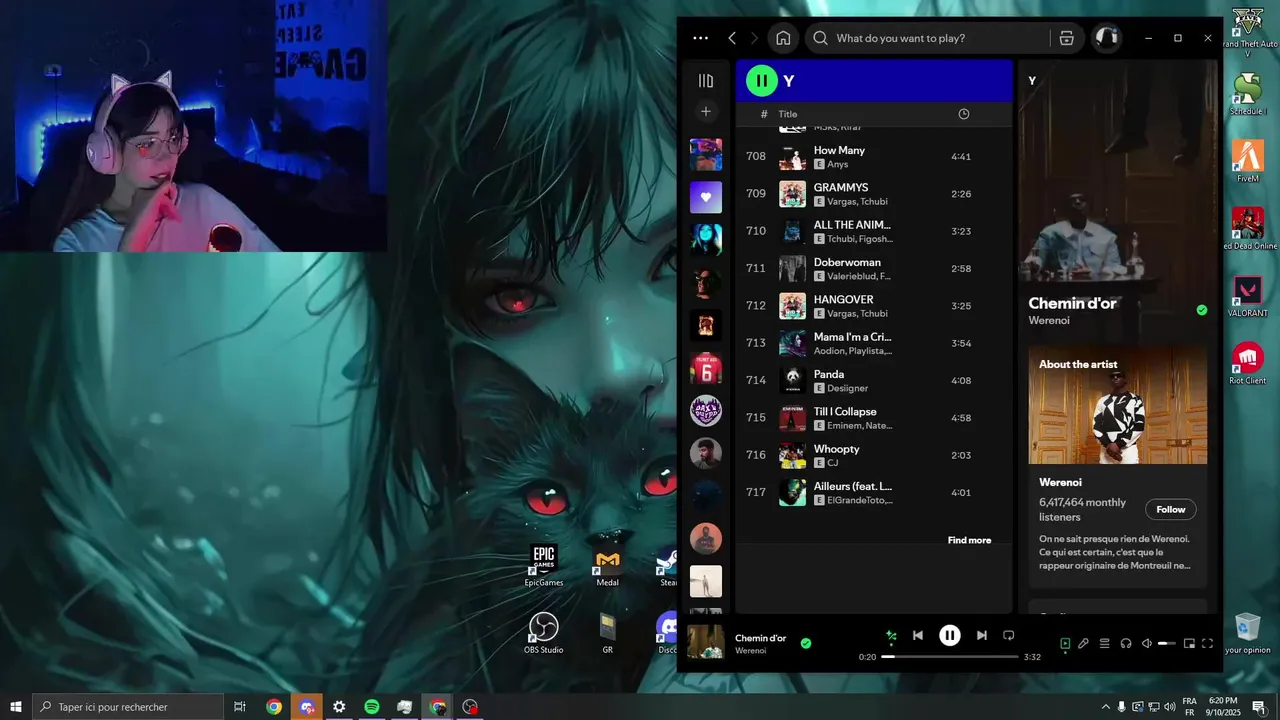The height and width of the screenshot is (720, 1280).
Task: Select song 'GRAMMYS' row
Action: point(875,194)
